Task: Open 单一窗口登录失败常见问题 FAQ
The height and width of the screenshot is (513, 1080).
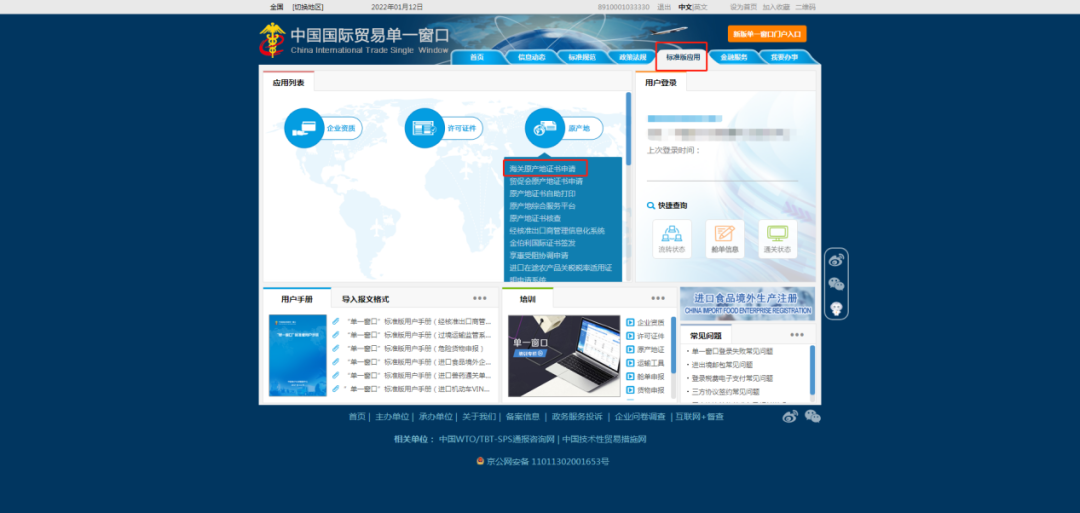Action: pyautogui.click(x=732, y=351)
